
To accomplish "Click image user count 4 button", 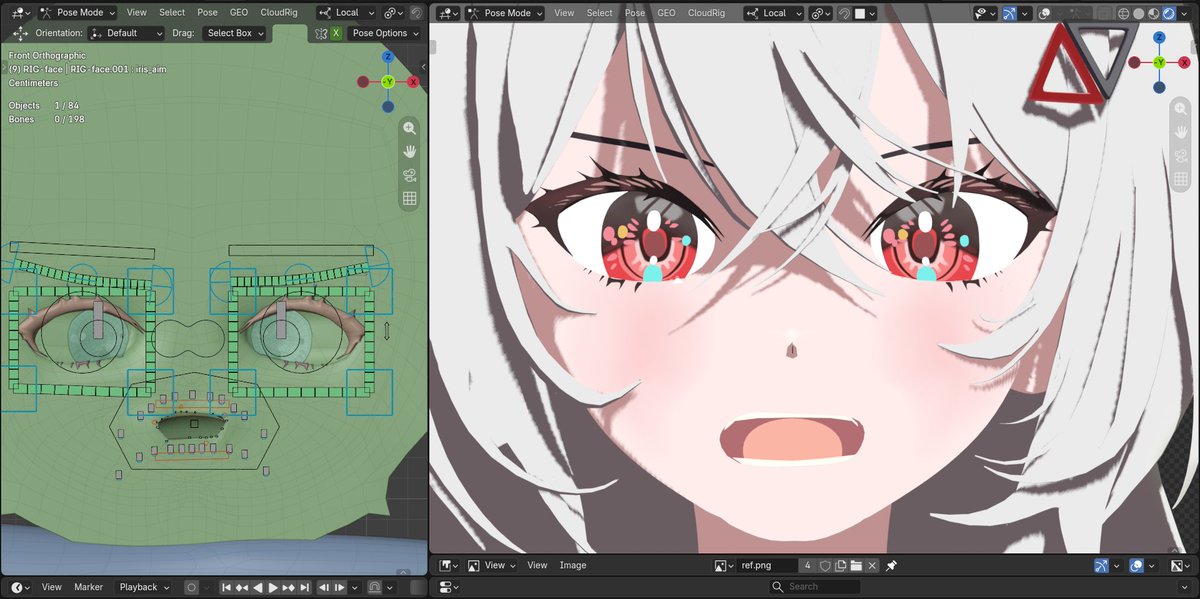I will coord(808,565).
